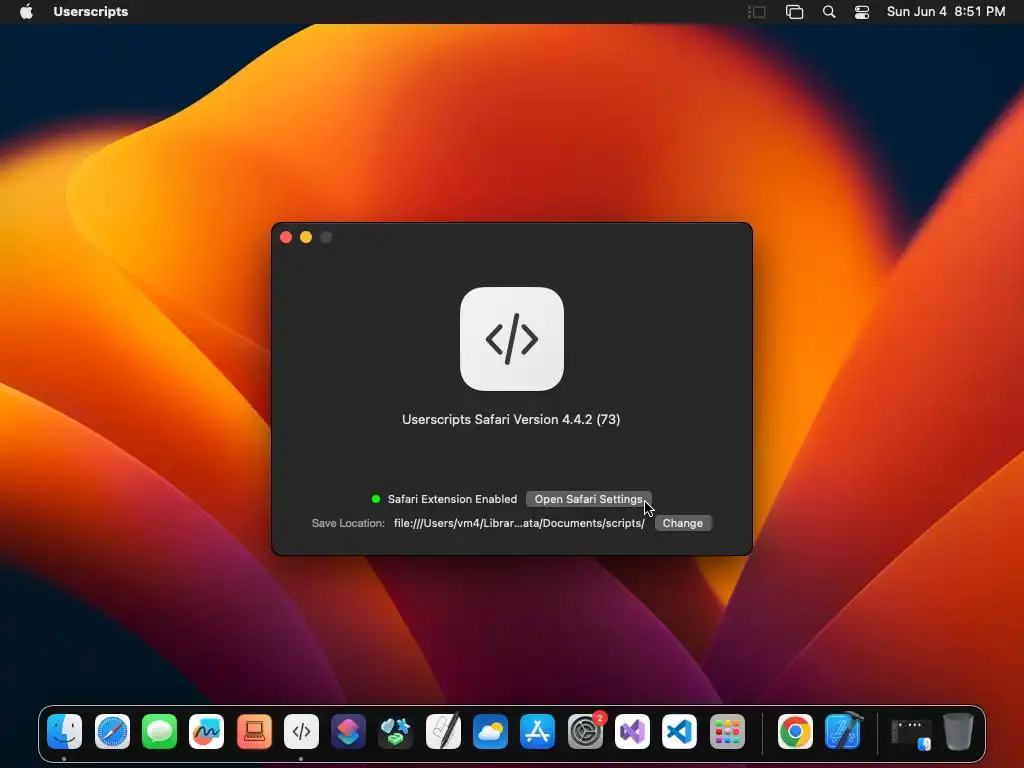Launch Google Chrome from the dock

pos(795,731)
